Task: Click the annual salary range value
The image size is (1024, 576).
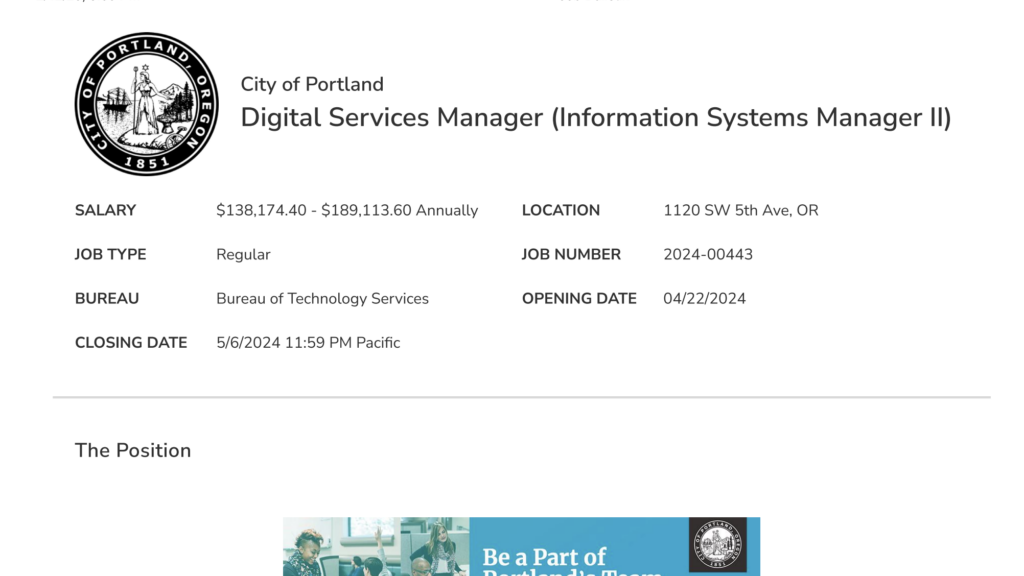Action: [x=347, y=210]
